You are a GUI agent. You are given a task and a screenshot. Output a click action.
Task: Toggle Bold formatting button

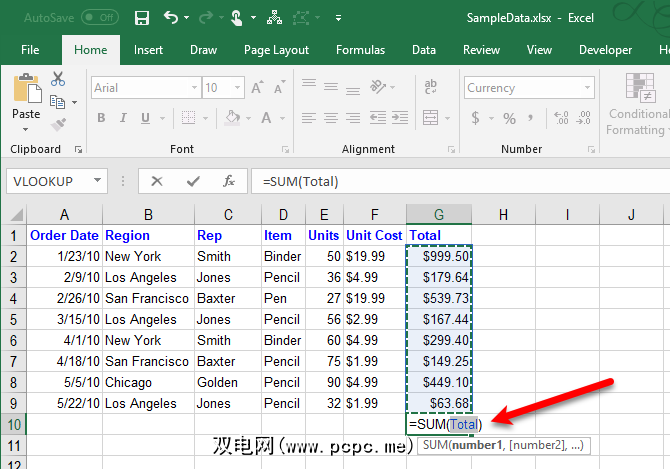pyautogui.click(x=101, y=118)
